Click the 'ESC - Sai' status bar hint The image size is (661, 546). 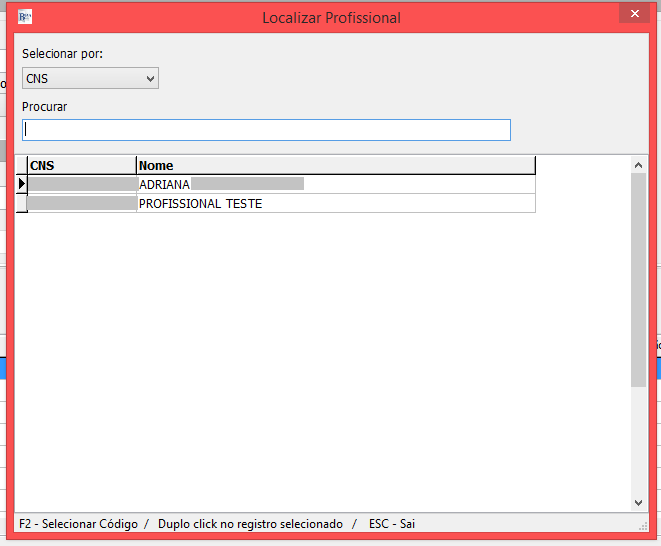pos(391,524)
